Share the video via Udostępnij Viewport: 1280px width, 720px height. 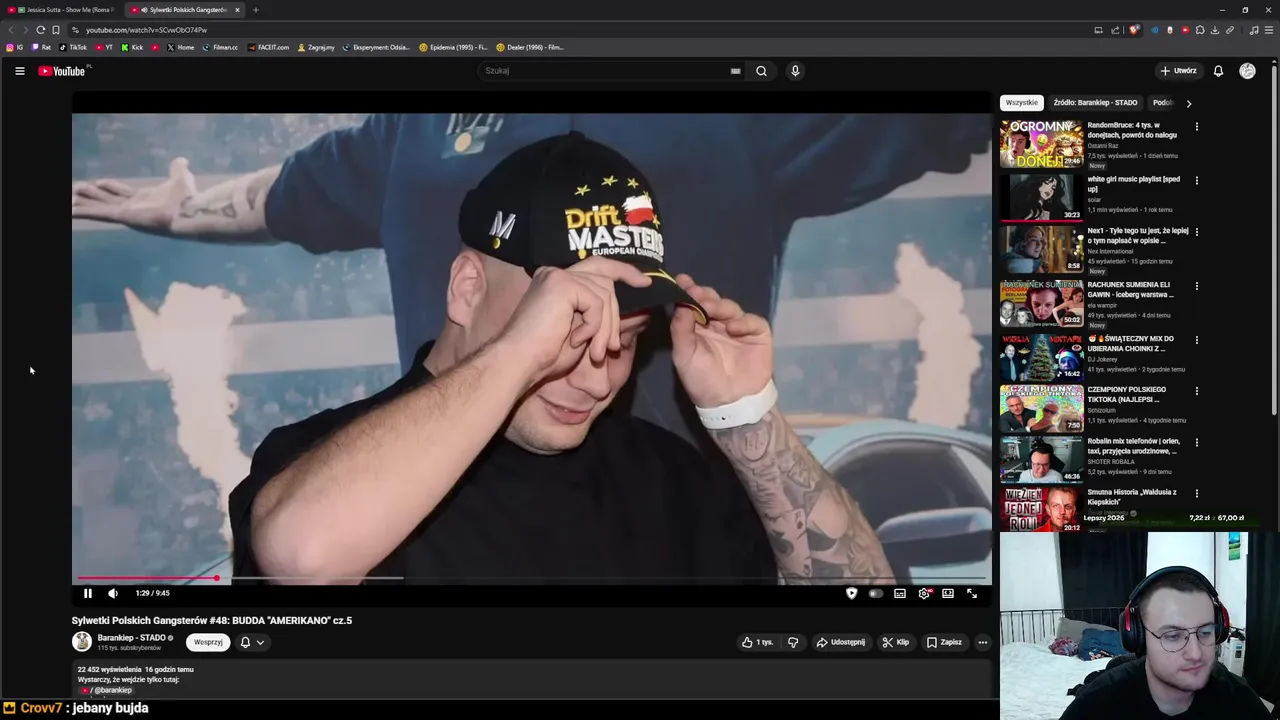click(x=841, y=642)
